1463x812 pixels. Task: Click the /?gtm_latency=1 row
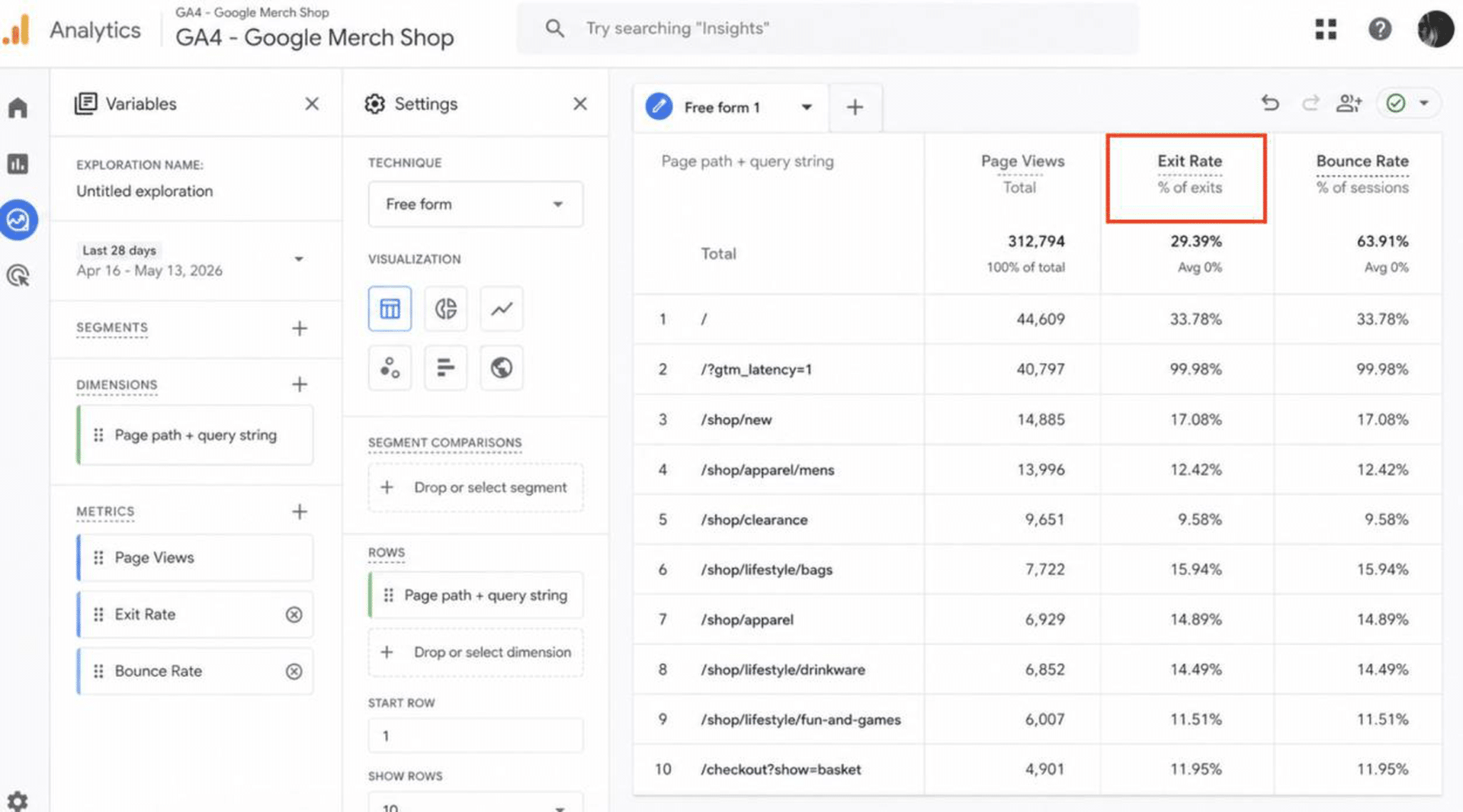[1037, 369]
